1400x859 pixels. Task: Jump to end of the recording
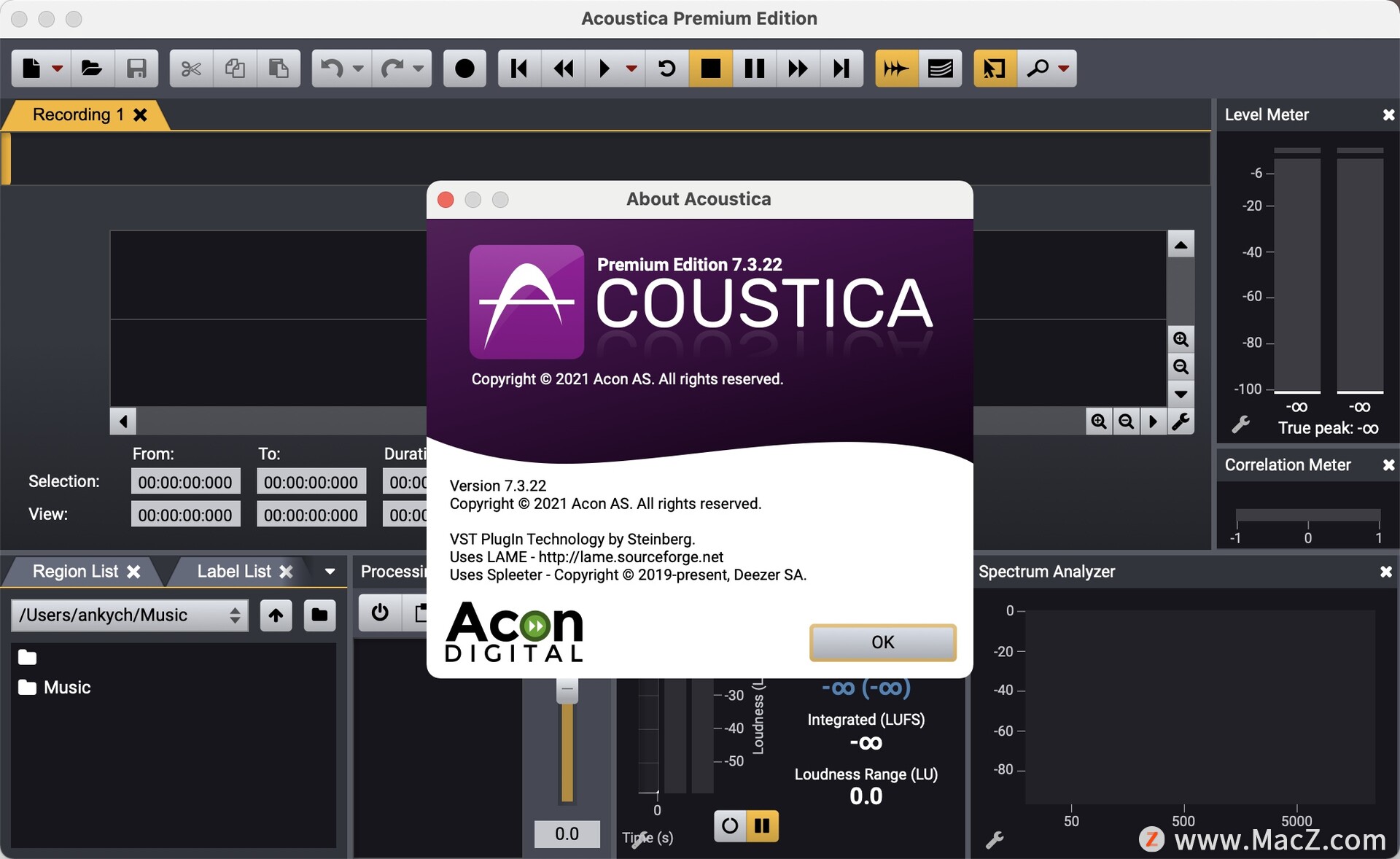click(841, 69)
